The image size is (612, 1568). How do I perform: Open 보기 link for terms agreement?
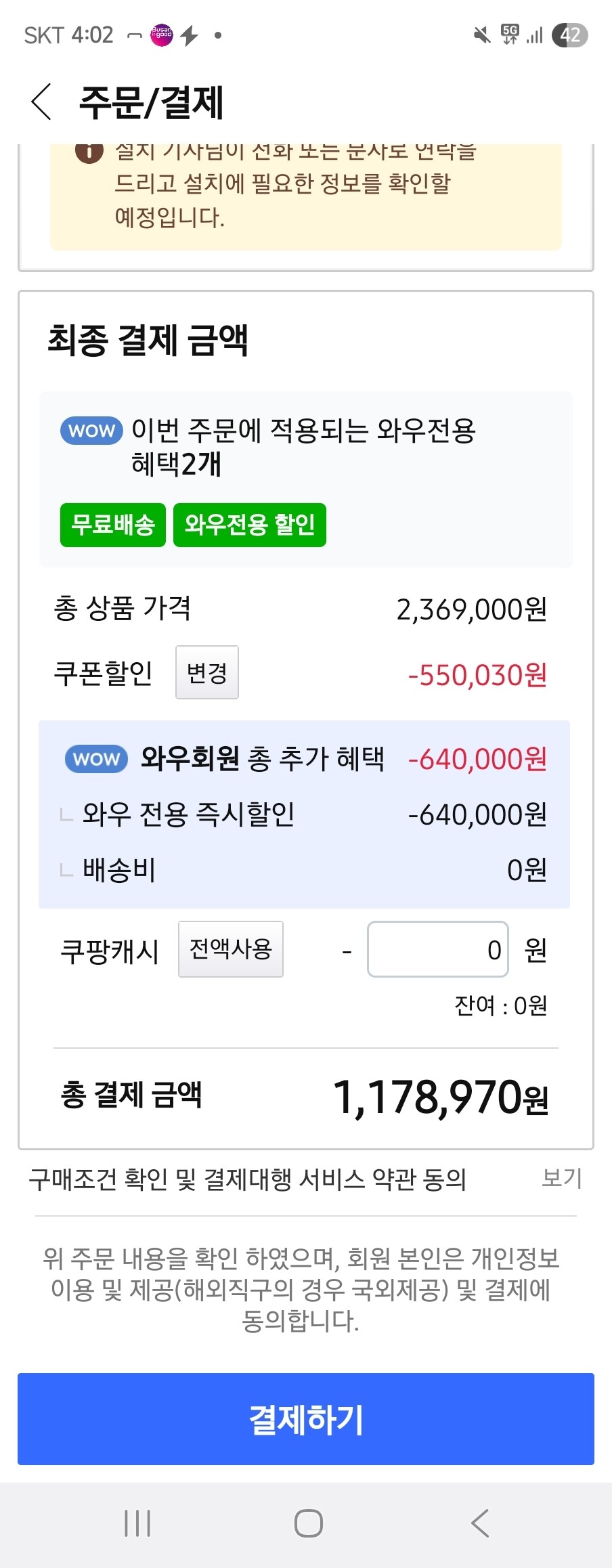tap(562, 1179)
